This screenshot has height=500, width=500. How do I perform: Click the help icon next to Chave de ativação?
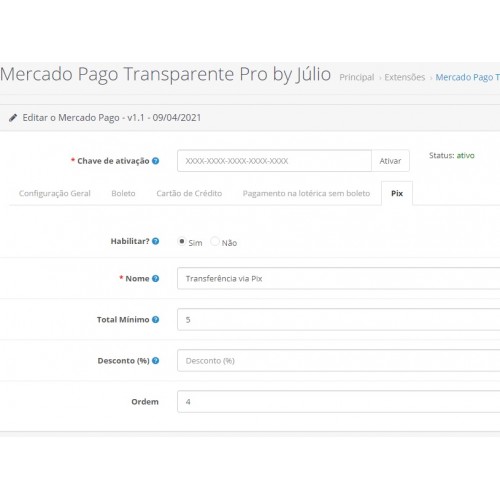[155, 161]
